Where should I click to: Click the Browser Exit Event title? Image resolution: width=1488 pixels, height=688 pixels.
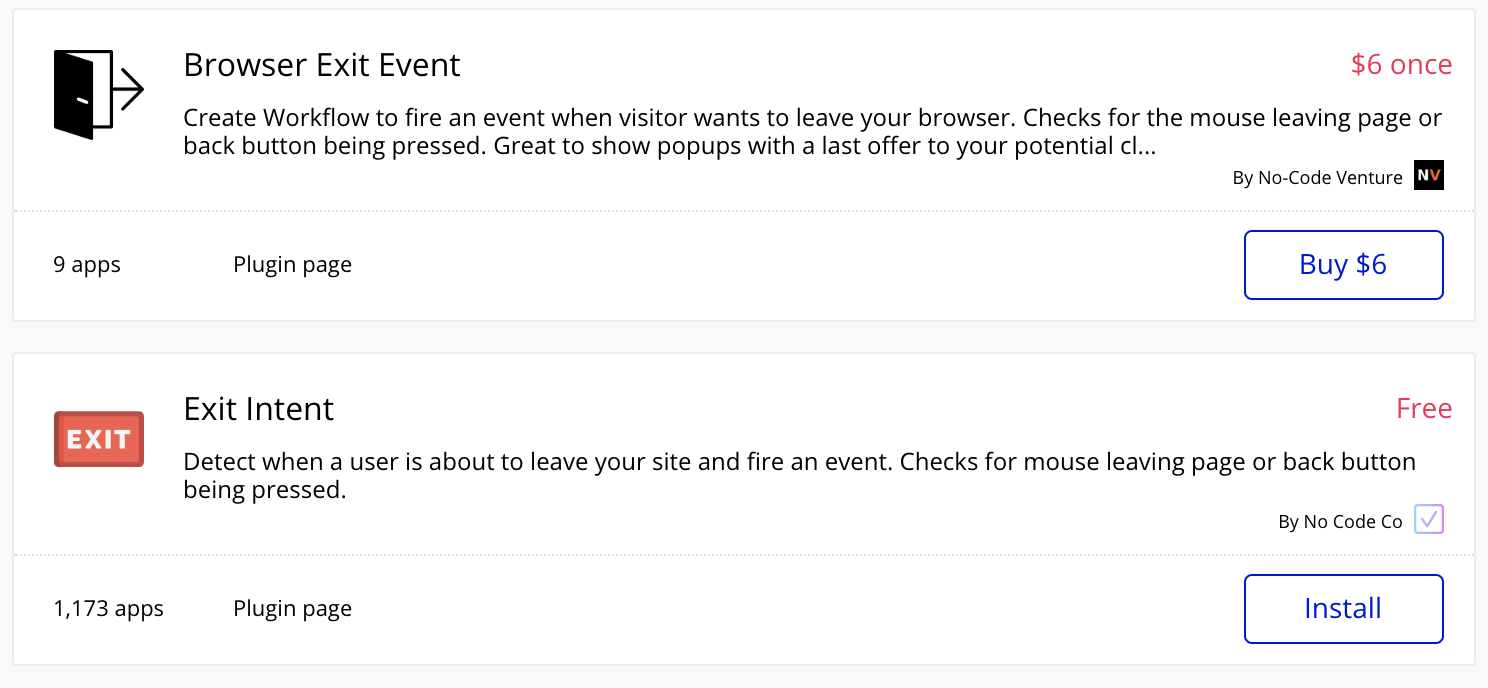[321, 65]
